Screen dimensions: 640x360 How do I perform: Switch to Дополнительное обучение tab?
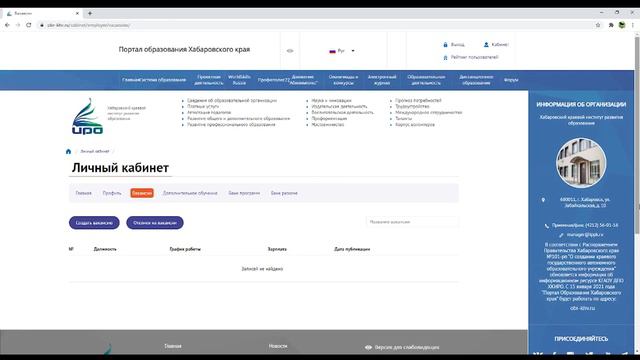point(190,193)
